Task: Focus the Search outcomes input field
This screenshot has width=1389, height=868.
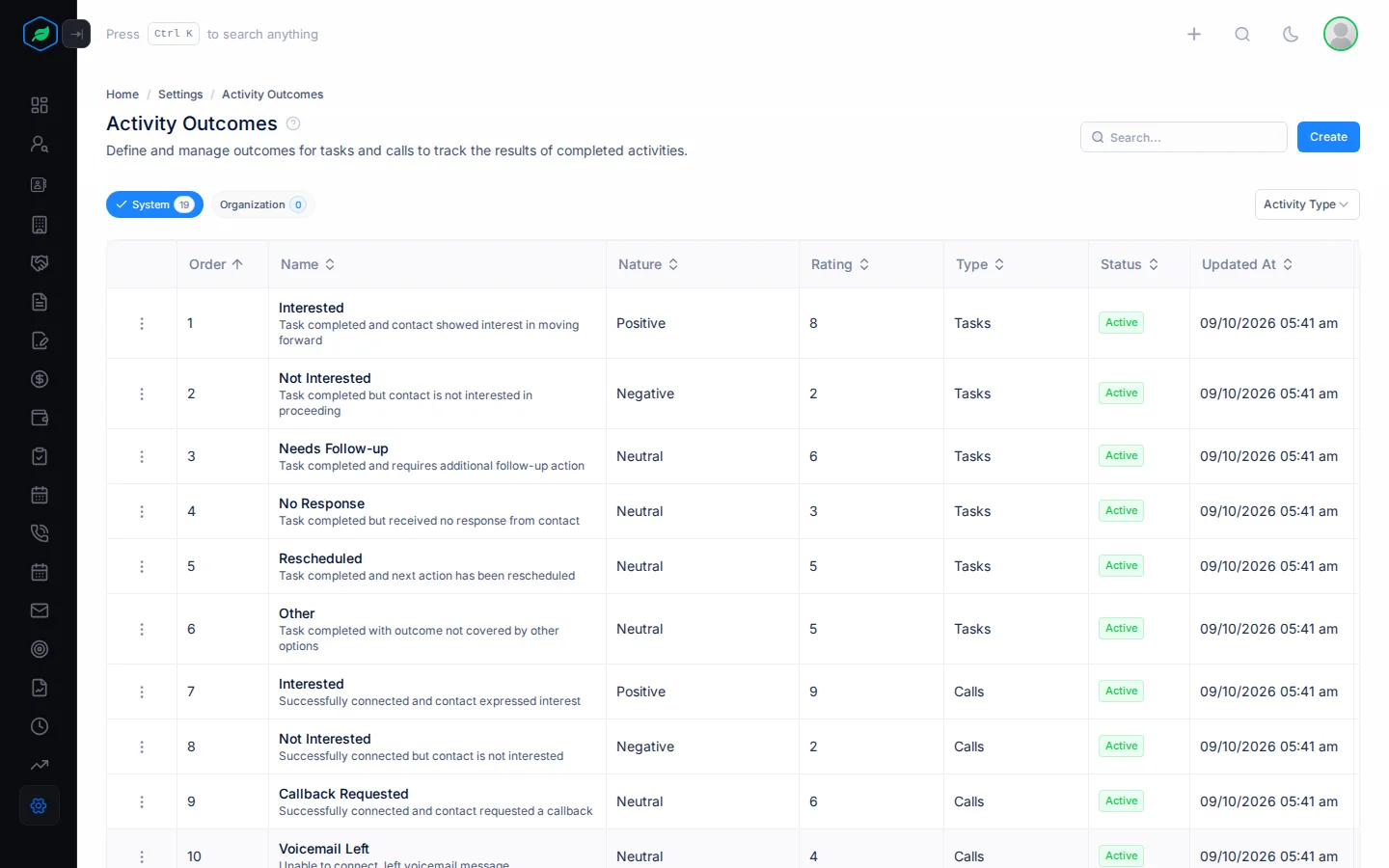Action: click(x=1184, y=137)
